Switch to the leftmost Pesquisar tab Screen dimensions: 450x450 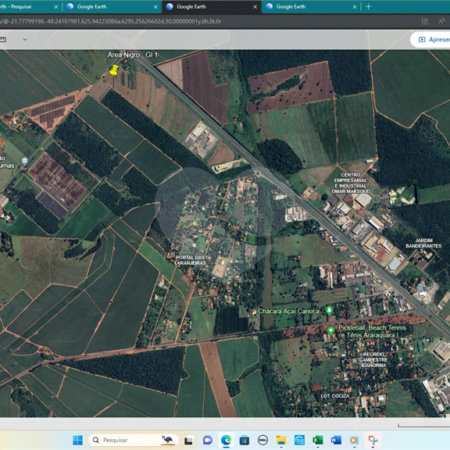point(30,7)
